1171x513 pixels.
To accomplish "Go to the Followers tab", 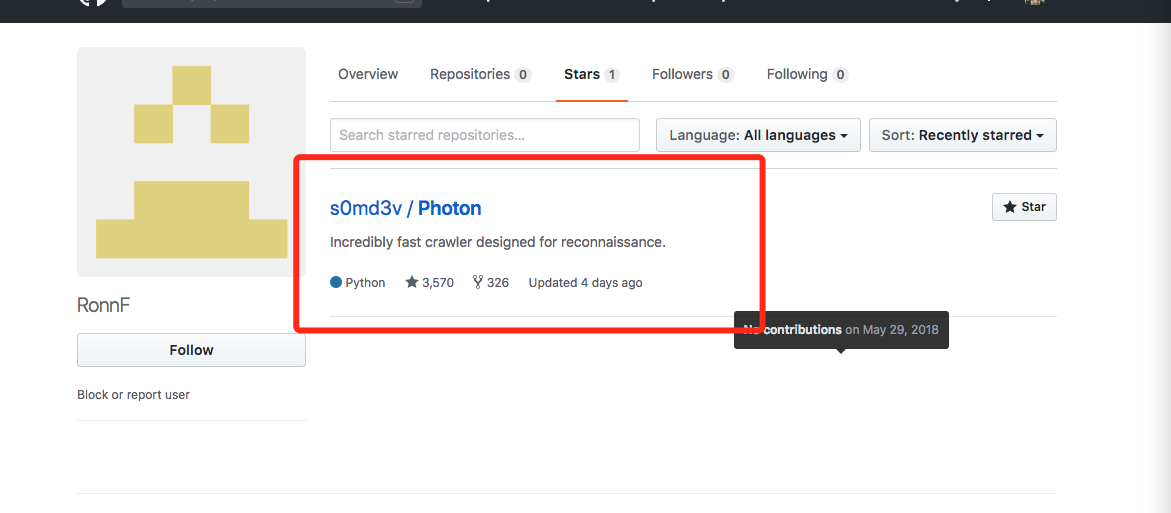I will pos(692,74).
